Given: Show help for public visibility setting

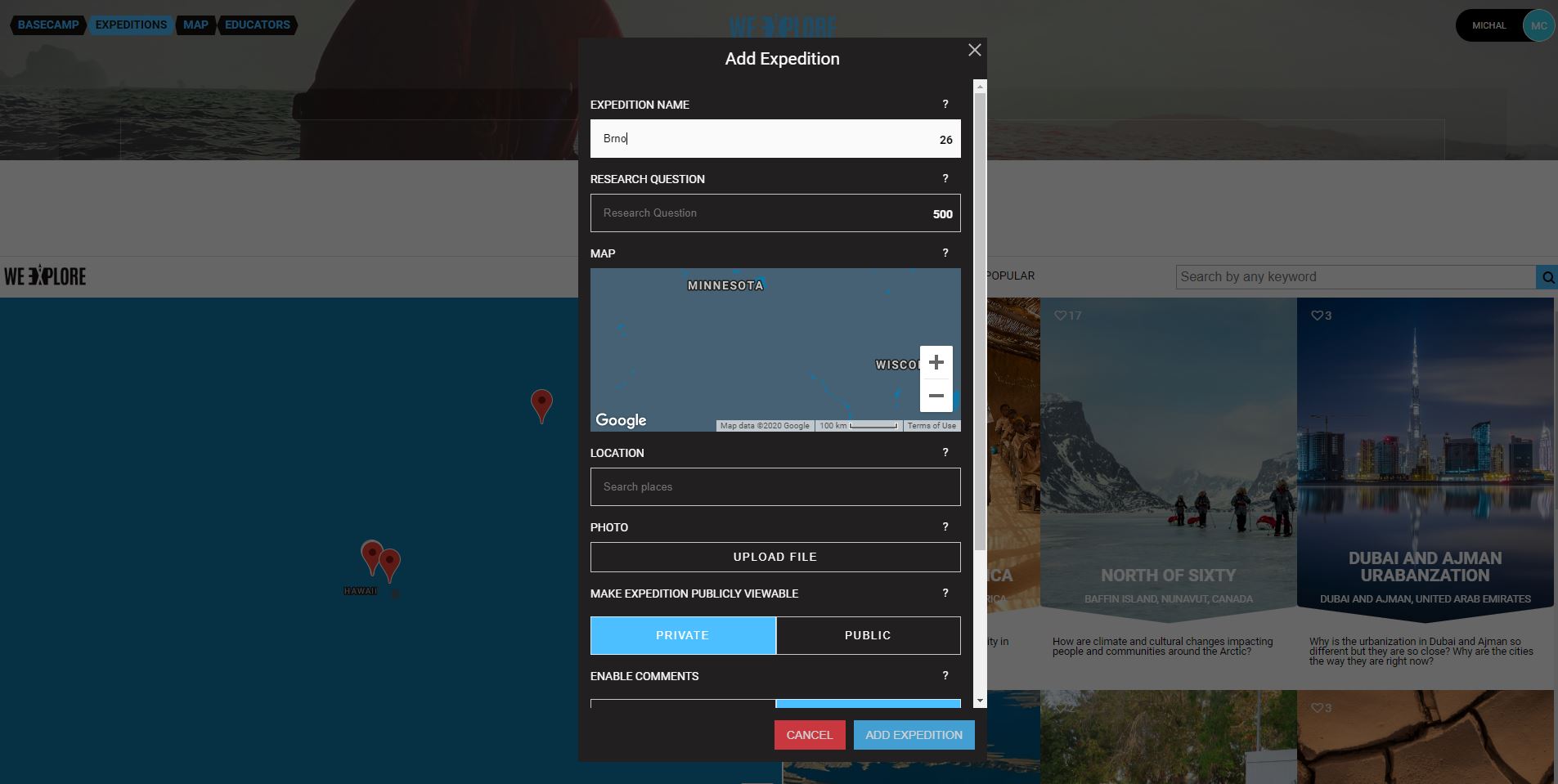Looking at the screenshot, I should click(x=945, y=593).
